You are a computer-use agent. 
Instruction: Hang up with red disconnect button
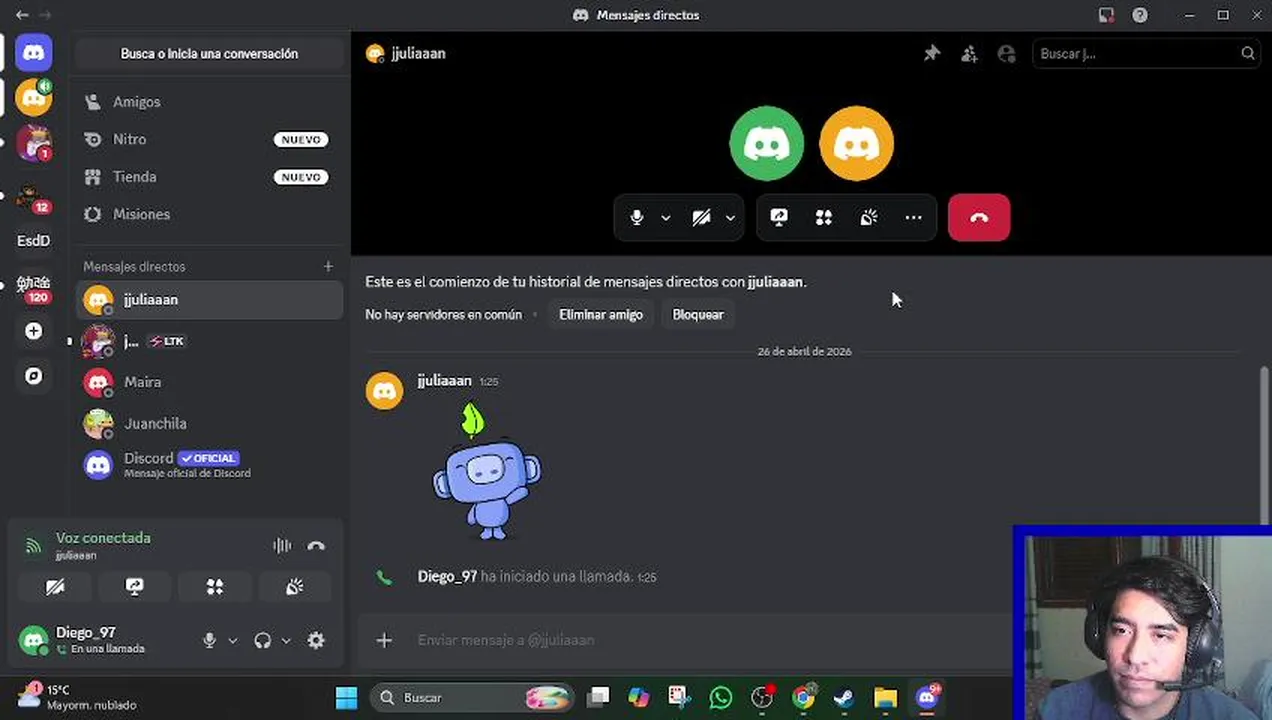(x=979, y=217)
